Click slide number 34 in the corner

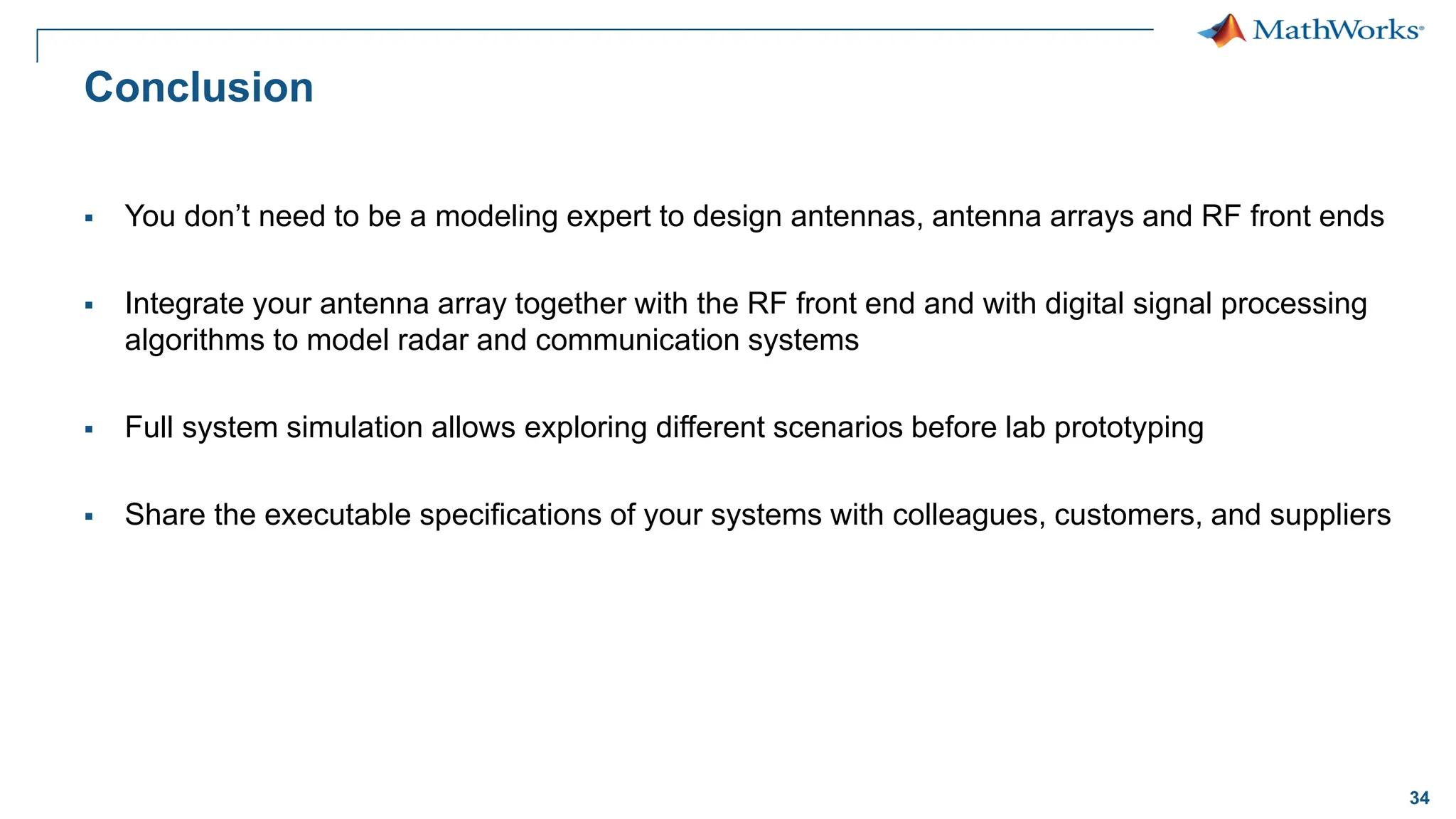pyautogui.click(x=1419, y=798)
